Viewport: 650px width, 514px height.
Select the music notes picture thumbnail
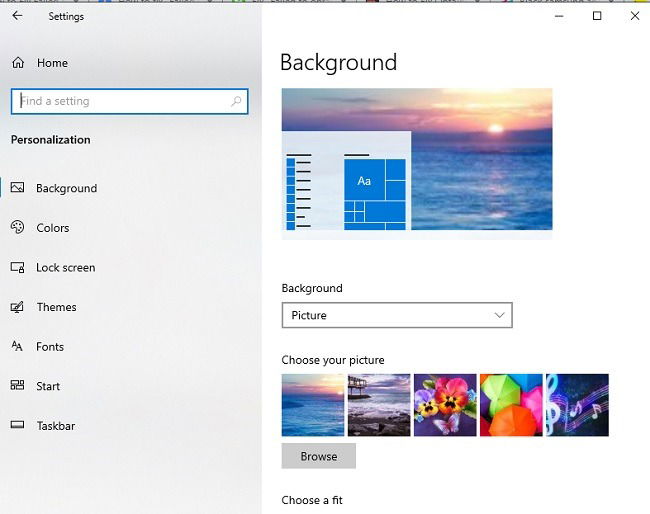pyautogui.click(x=577, y=405)
